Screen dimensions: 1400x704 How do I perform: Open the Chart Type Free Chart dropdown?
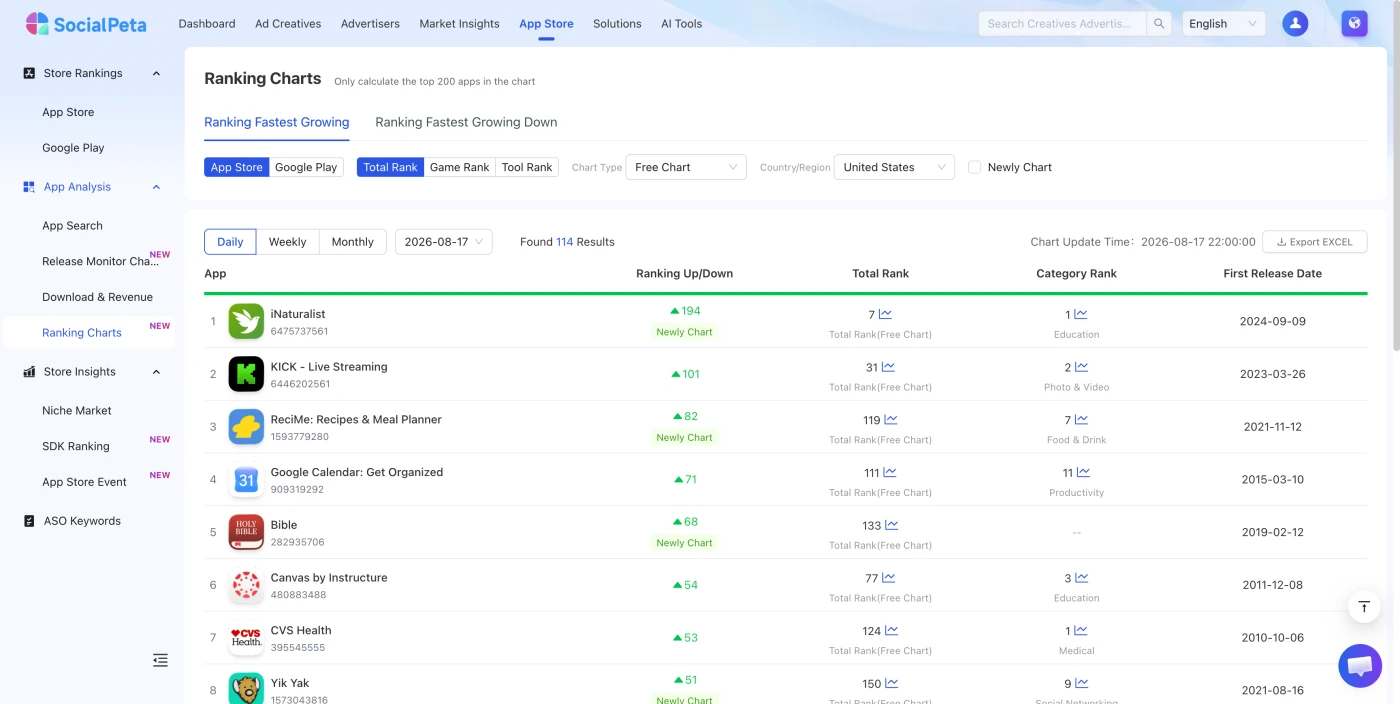(686, 167)
